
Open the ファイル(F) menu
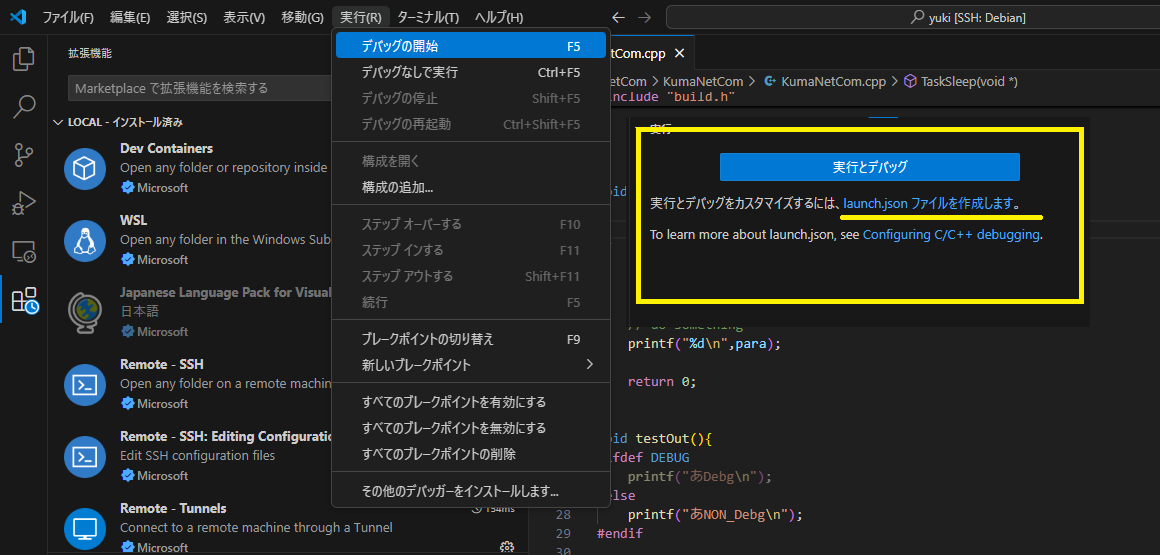(68, 17)
